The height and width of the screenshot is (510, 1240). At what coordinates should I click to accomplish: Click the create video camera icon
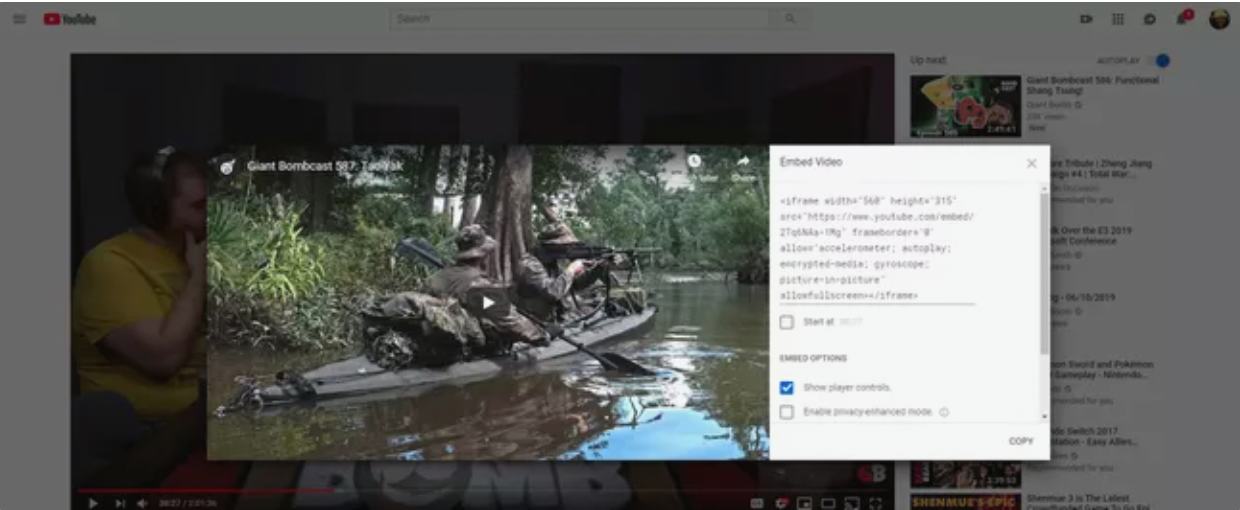pyautogui.click(x=1086, y=19)
